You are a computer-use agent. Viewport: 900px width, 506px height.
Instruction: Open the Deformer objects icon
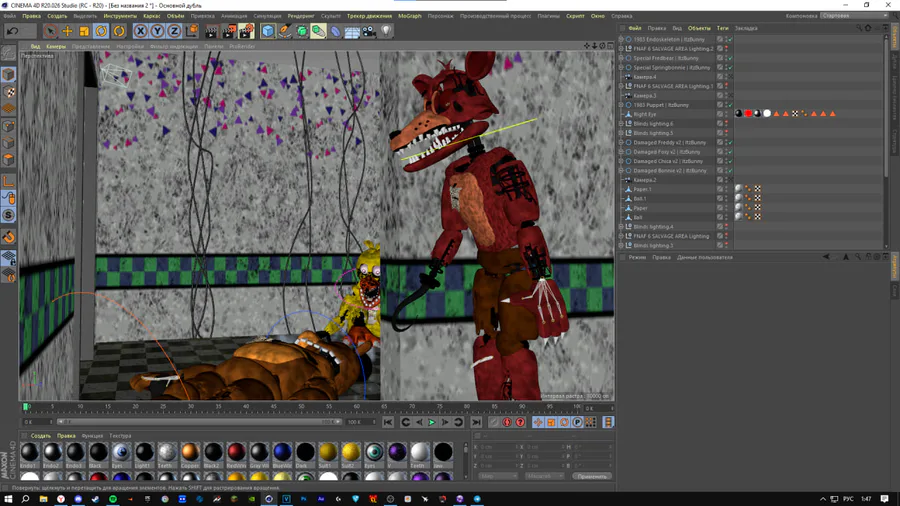[335, 31]
